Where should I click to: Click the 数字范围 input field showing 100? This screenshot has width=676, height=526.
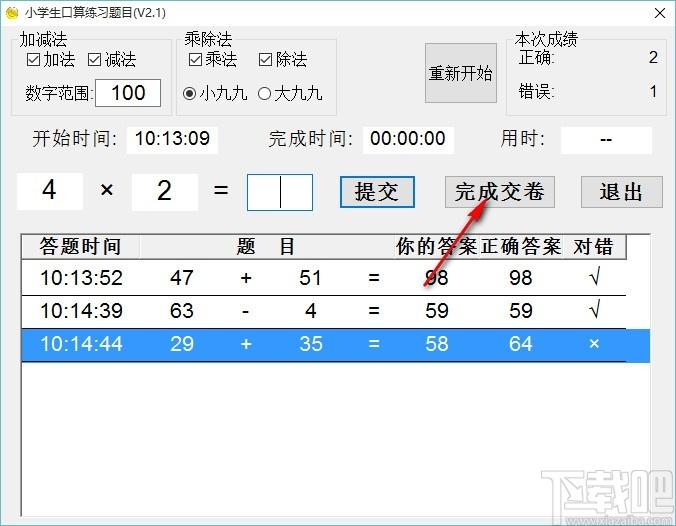click(x=128, y=93)
